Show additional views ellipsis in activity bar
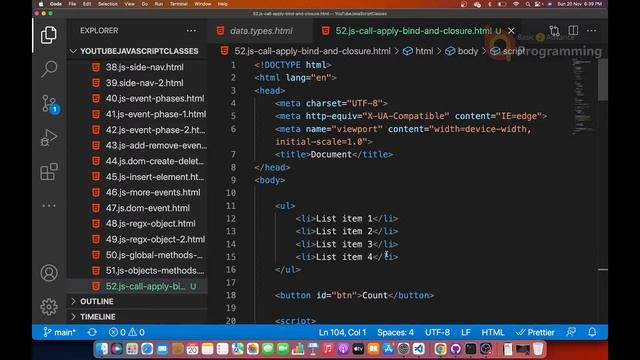Screen dimensions: 640x360 (x=49, y=205)
